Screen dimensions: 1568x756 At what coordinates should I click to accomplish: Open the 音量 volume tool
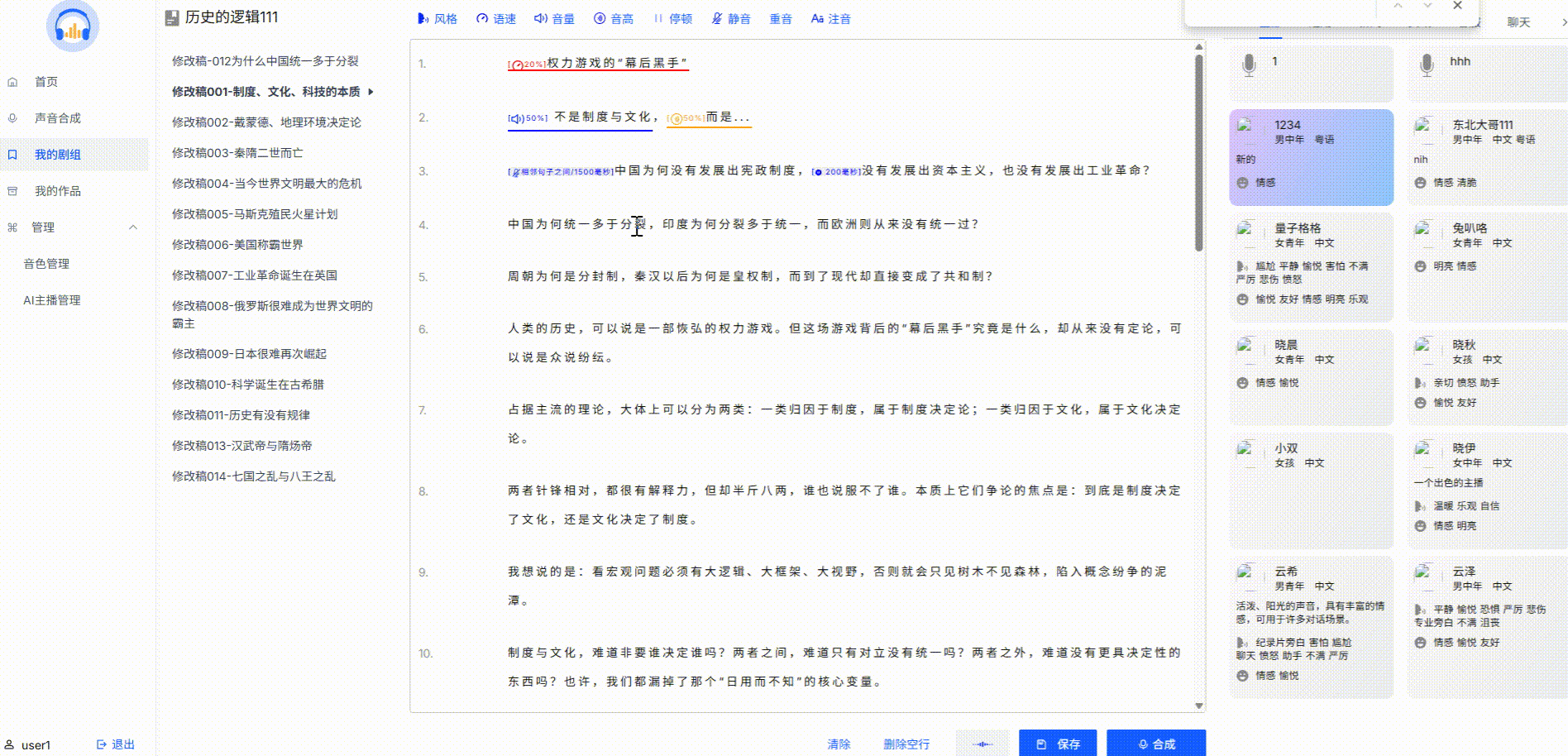pos(554,18)
